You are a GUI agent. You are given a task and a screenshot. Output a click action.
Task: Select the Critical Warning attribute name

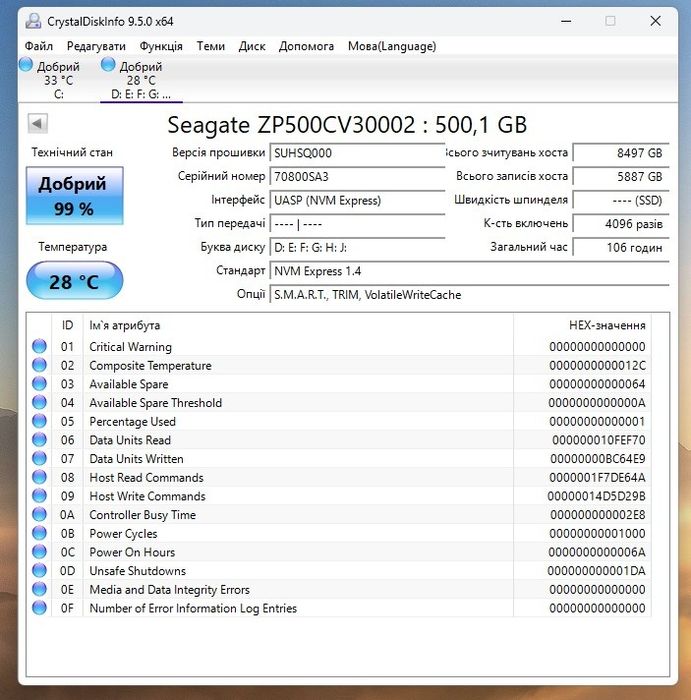pyautogui.click(x=130, y=346)
